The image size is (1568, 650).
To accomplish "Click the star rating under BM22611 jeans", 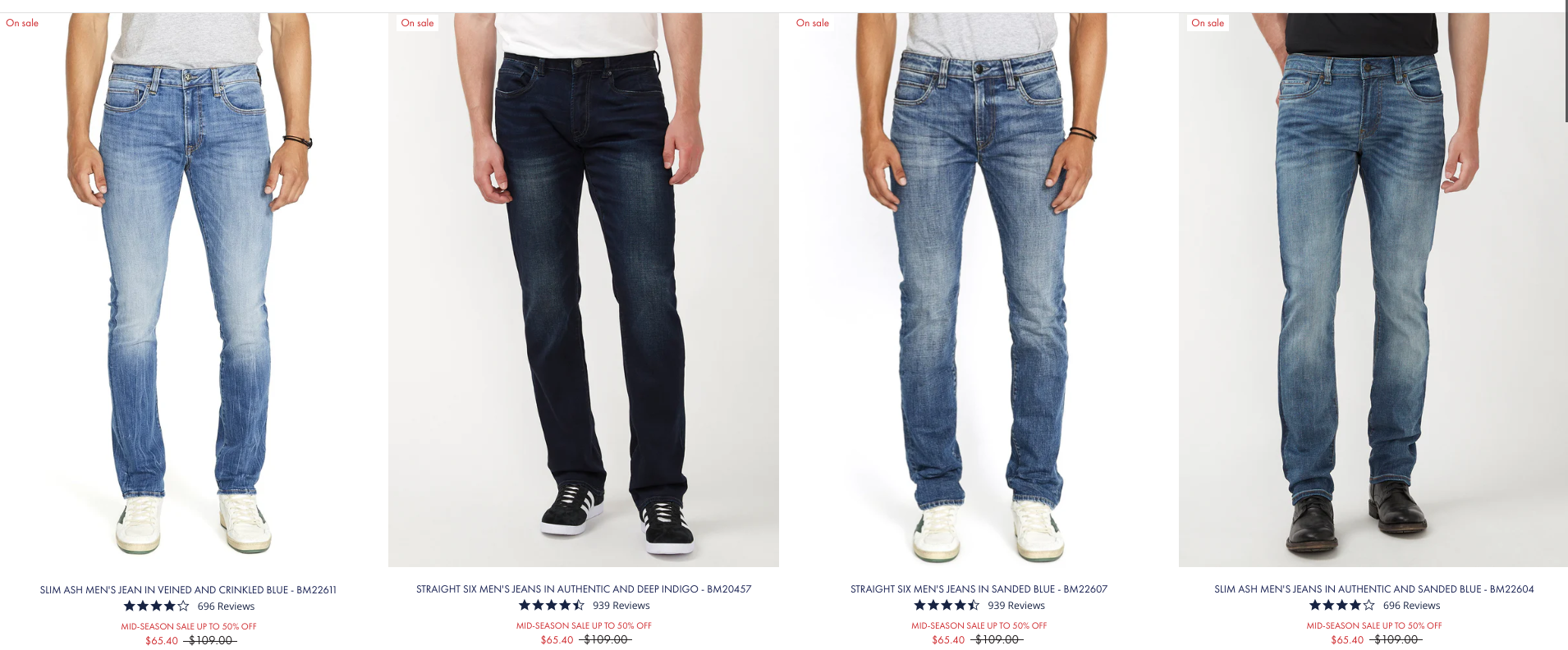I will [156, 607].
